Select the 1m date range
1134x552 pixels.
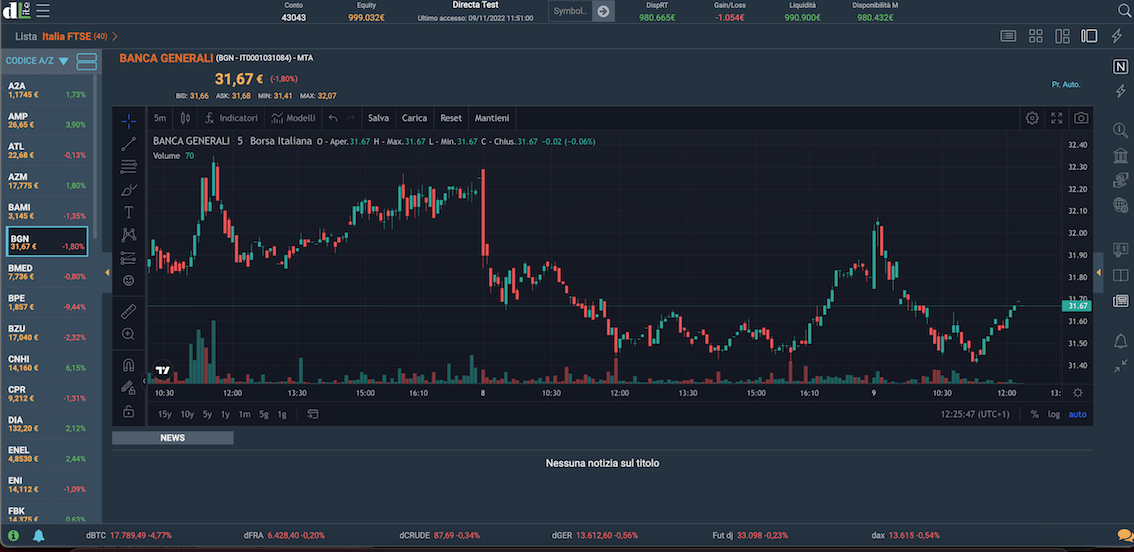point(244,415)
